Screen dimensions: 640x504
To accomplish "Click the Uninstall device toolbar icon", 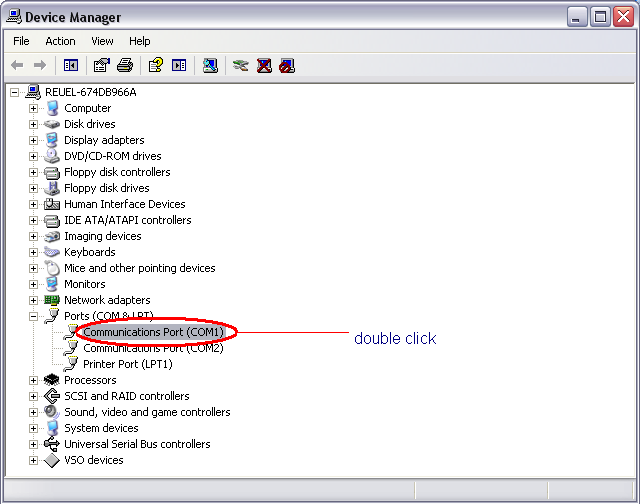I will pyautogui.click(x=264, y=65).
